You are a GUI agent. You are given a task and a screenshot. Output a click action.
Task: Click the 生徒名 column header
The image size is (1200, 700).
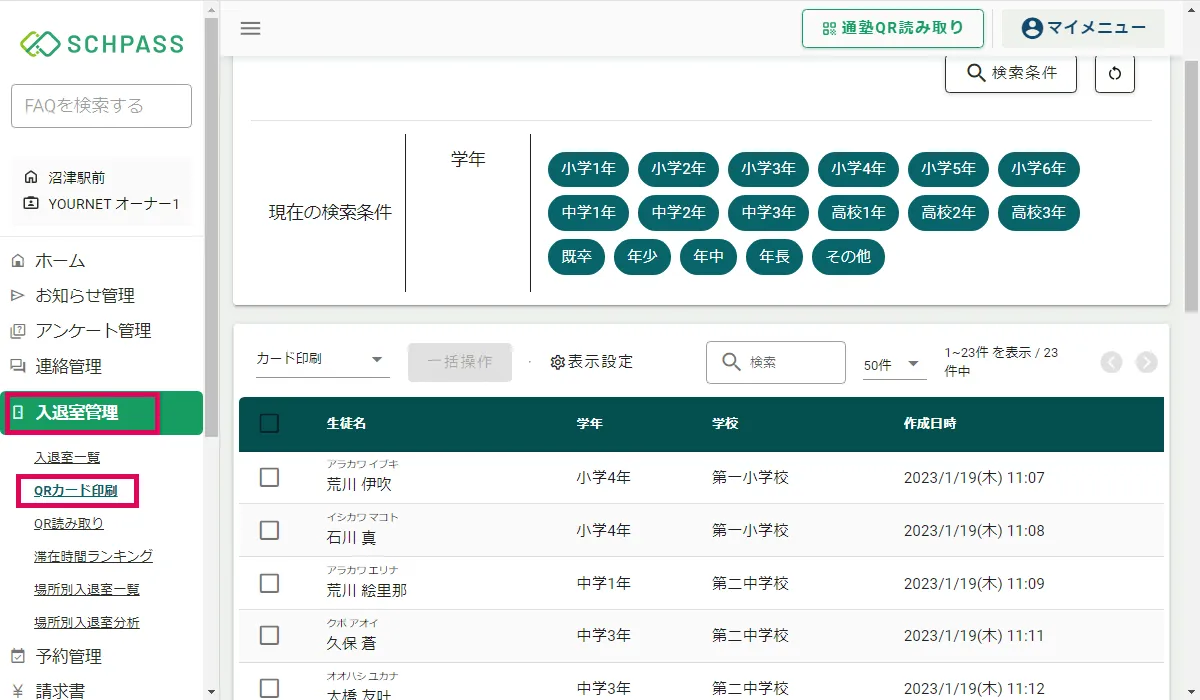[347, 424]
